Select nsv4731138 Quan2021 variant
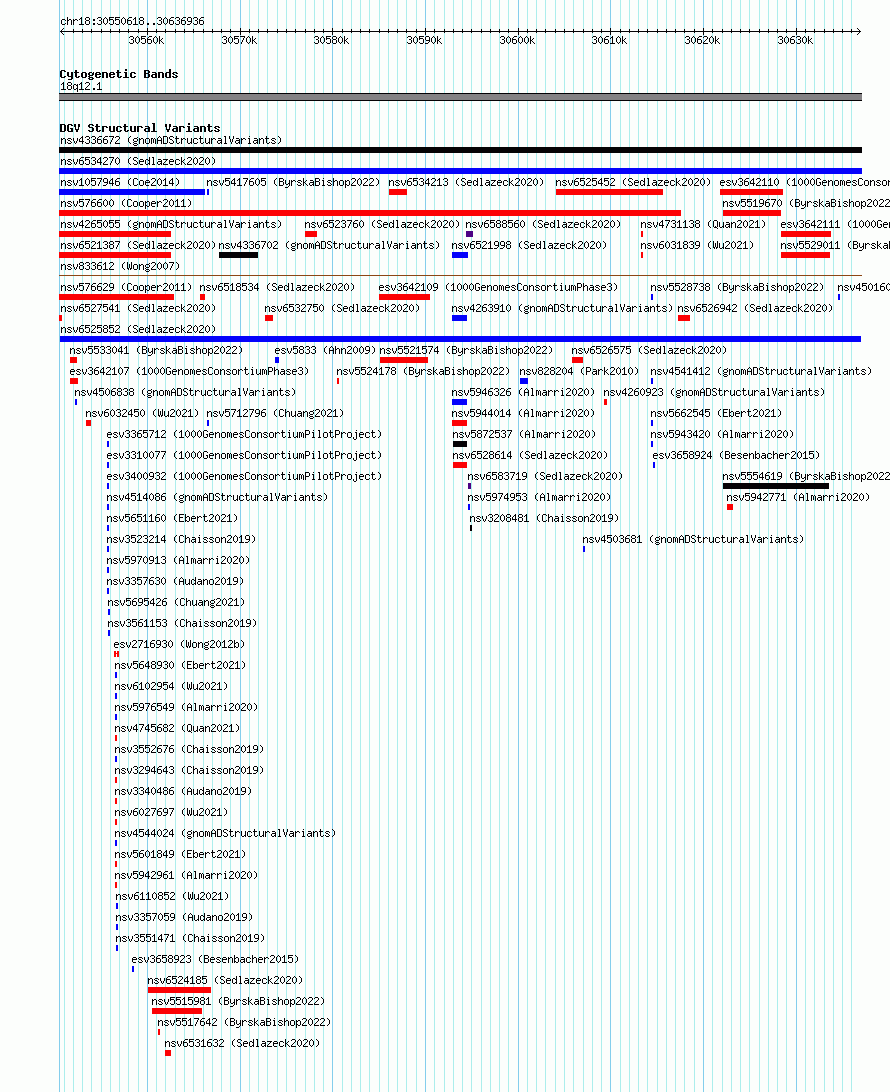 pos(703,224)
